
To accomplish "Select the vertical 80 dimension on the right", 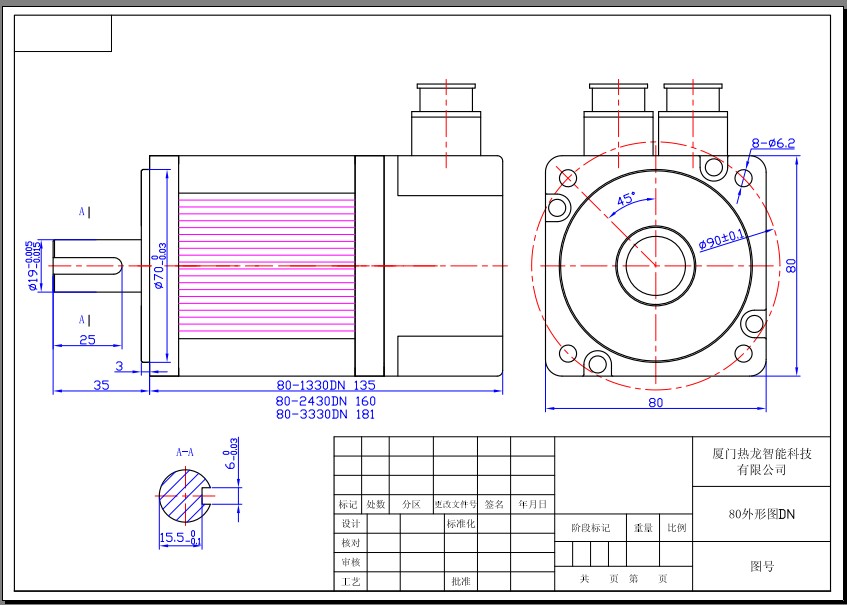I will [x=791, y=266].
